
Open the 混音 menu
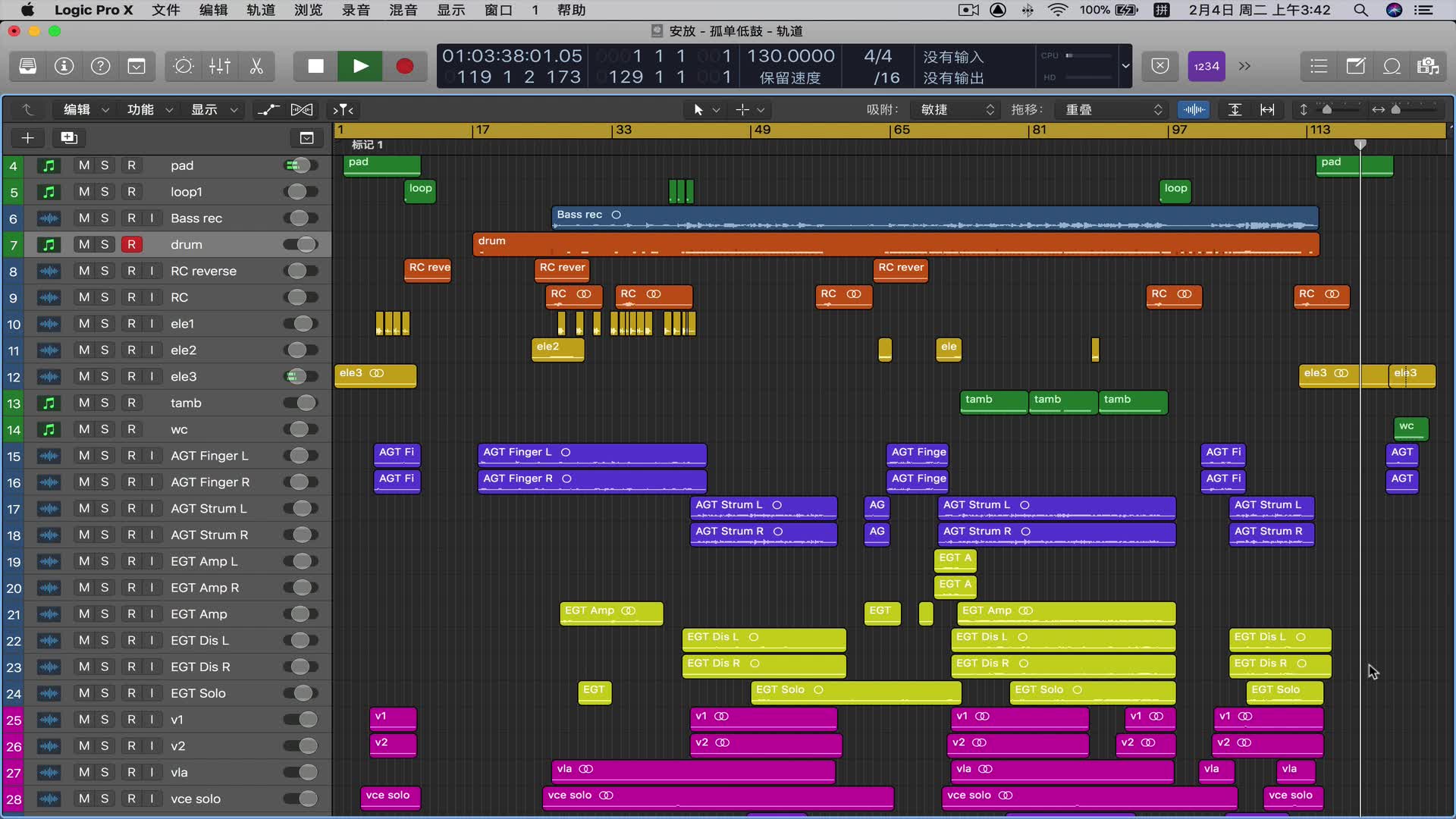pyautogui.click(x=403, y=10)
